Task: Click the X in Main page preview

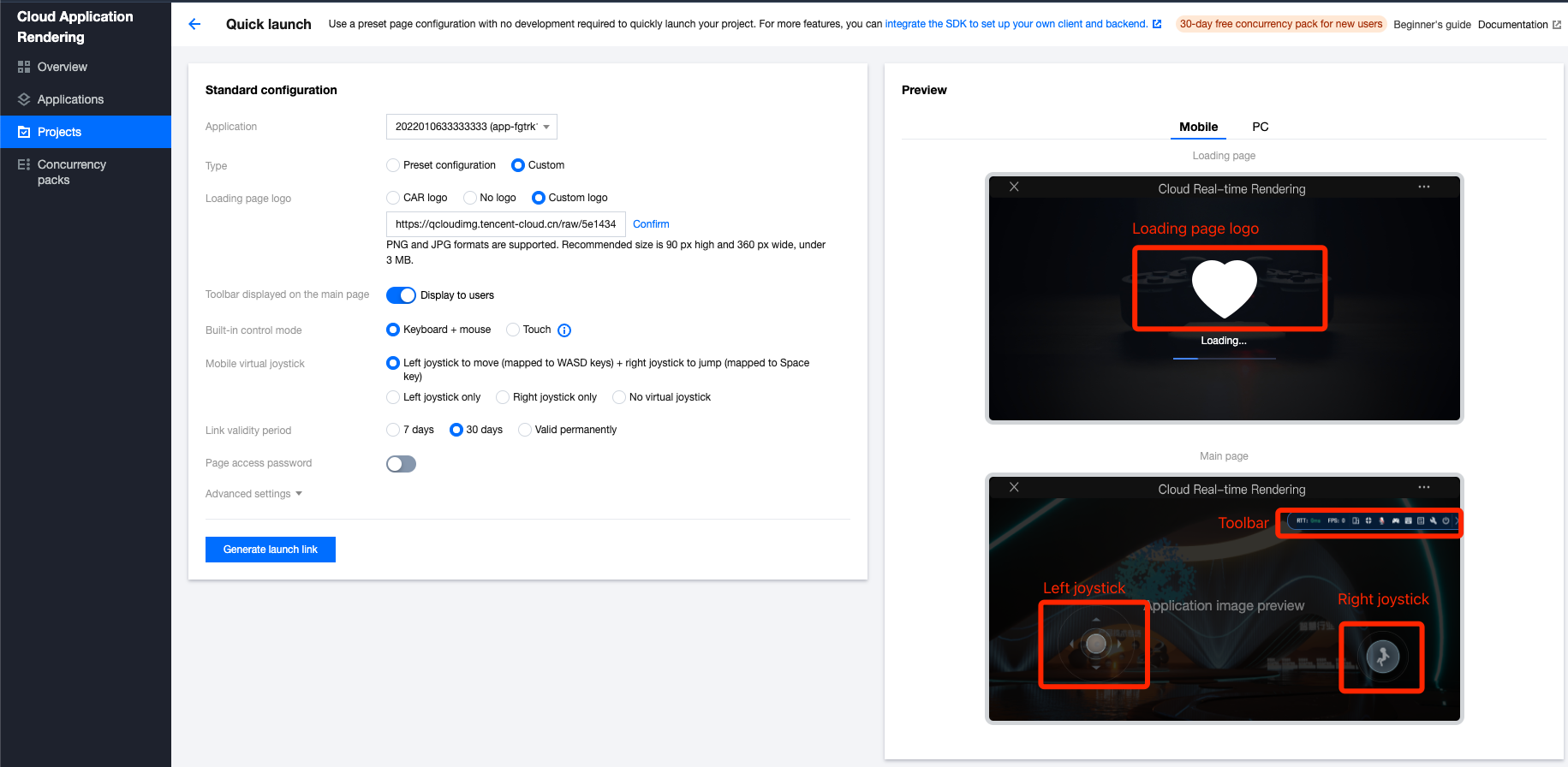Action: 1014,487
